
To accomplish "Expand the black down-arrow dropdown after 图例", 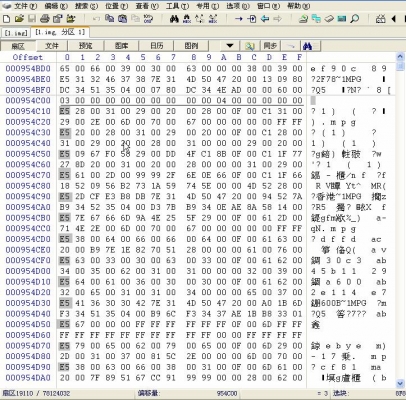I will [x=230, y=46].
